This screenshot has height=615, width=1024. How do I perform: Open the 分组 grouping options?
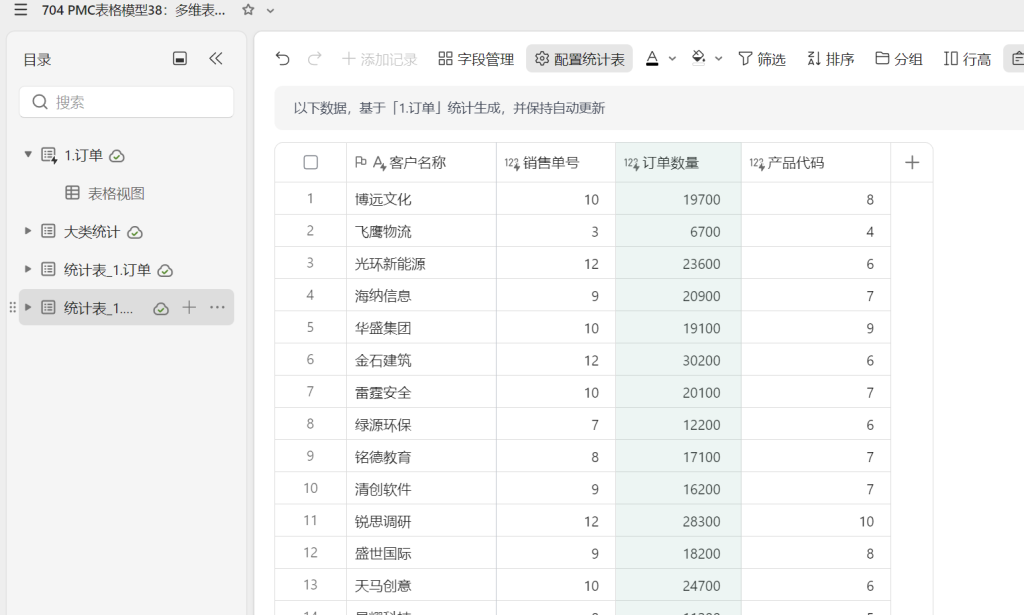point(899,59)
